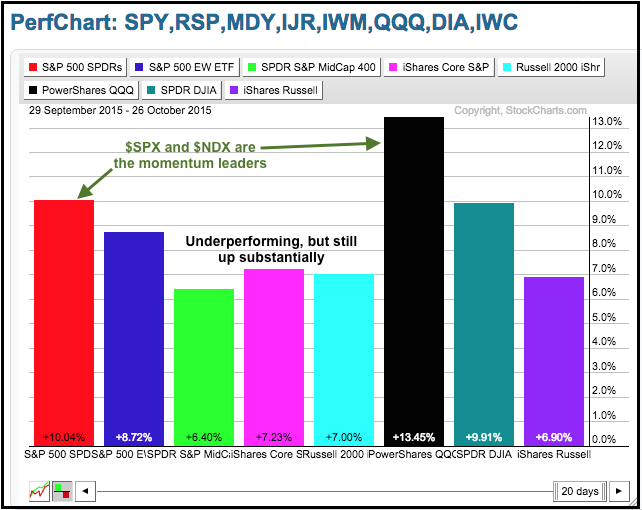This screenshot has width=642, height=510.
Task: Click the +6.90% value label
Action: tap(554, 437)
